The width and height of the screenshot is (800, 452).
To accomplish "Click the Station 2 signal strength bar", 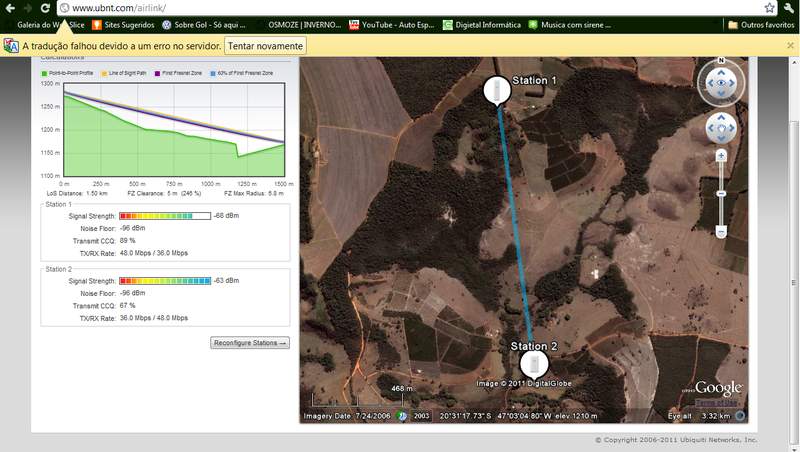I will (x=165, y=281).
